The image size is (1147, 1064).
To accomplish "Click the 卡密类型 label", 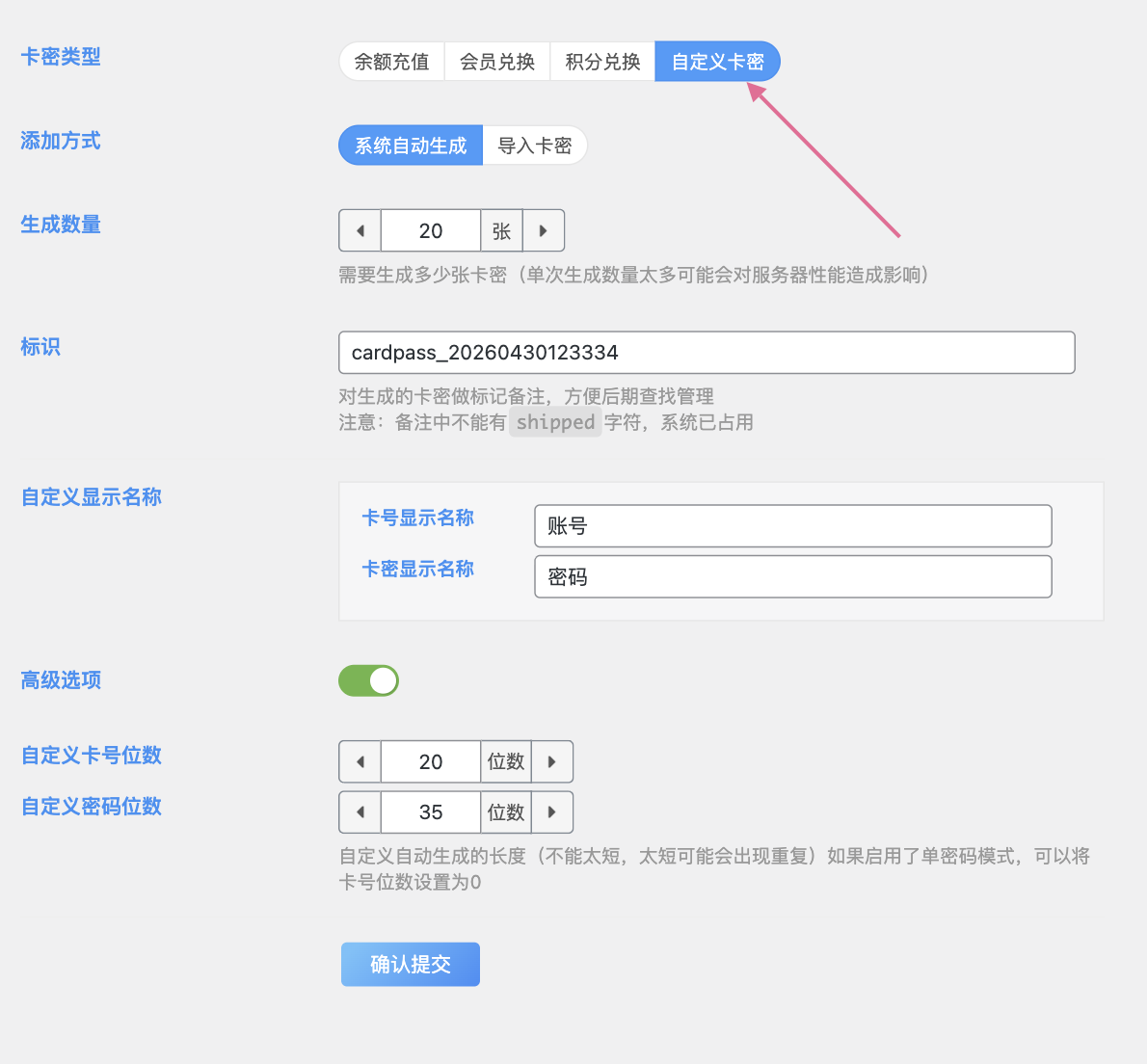I will tap(61, 56).
